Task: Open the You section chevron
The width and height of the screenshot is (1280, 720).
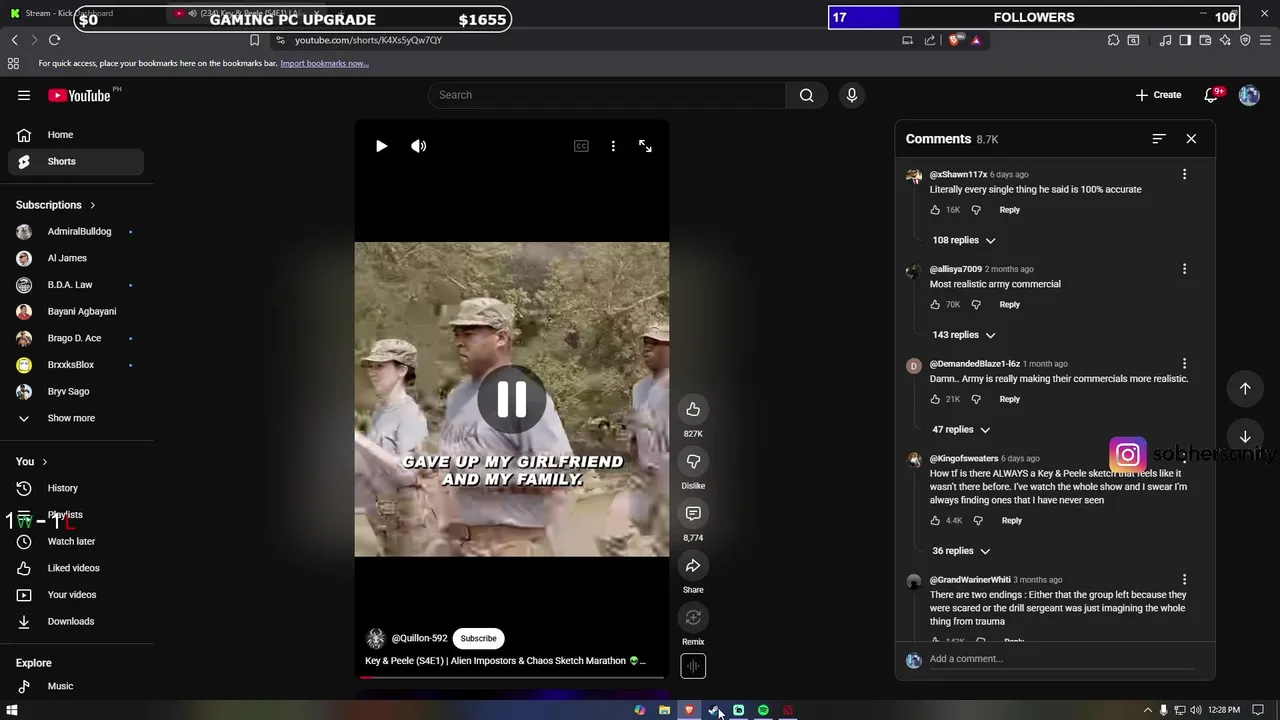Action: (x=44, y=461)
